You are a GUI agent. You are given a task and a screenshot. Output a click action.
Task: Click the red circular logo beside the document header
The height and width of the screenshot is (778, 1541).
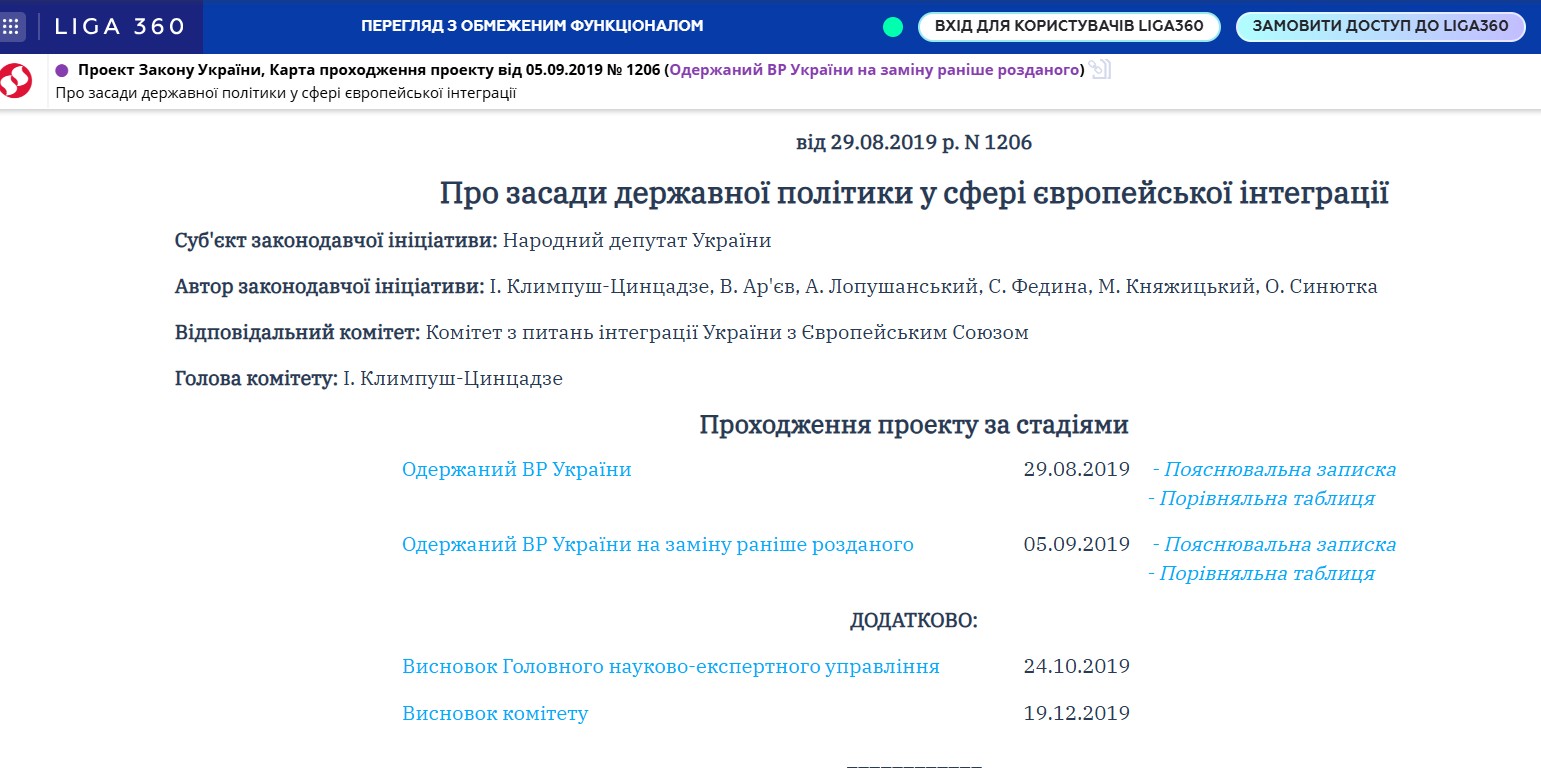16,80
